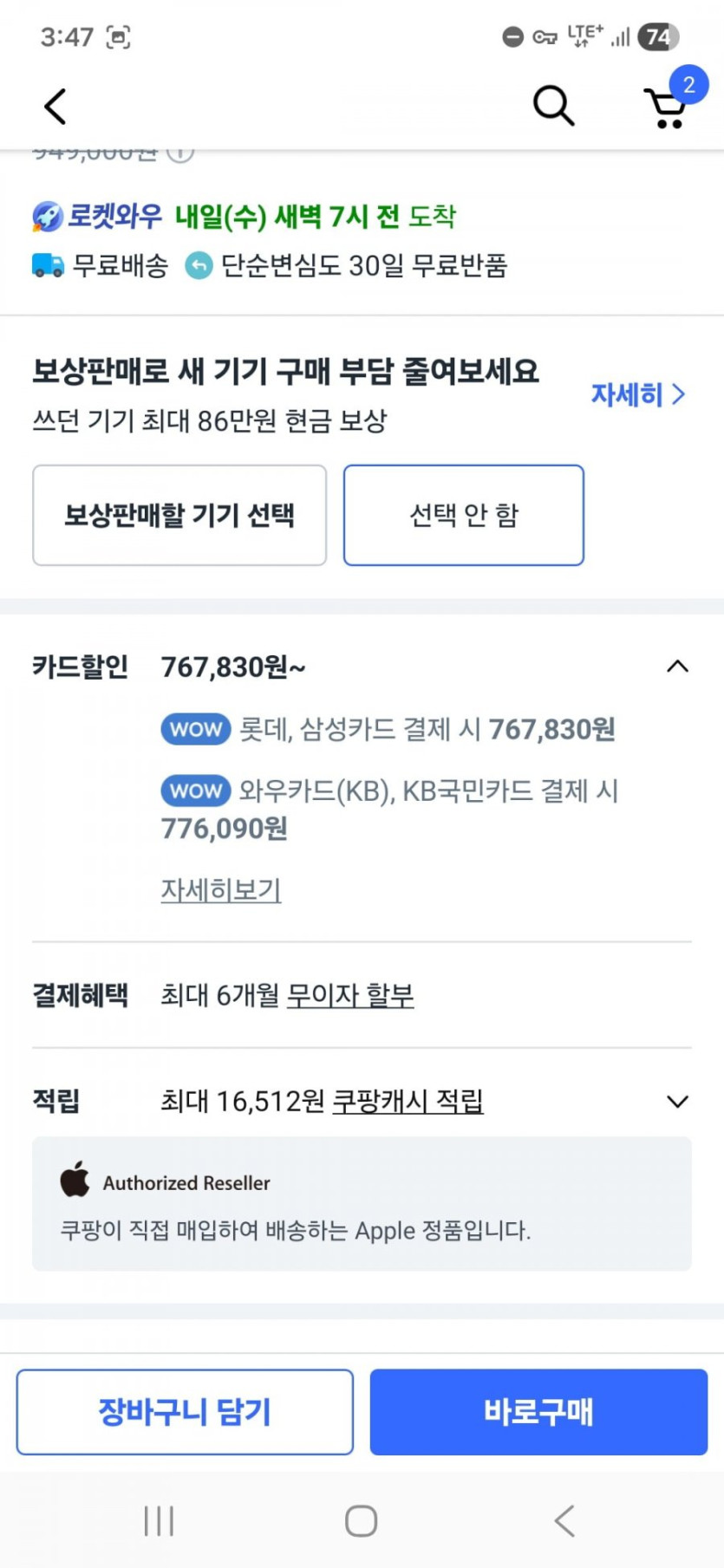Add item with 장바구니 담기
Image resolution: width=724 pixels, height=1568 pixels.
tap(185, 1411)
